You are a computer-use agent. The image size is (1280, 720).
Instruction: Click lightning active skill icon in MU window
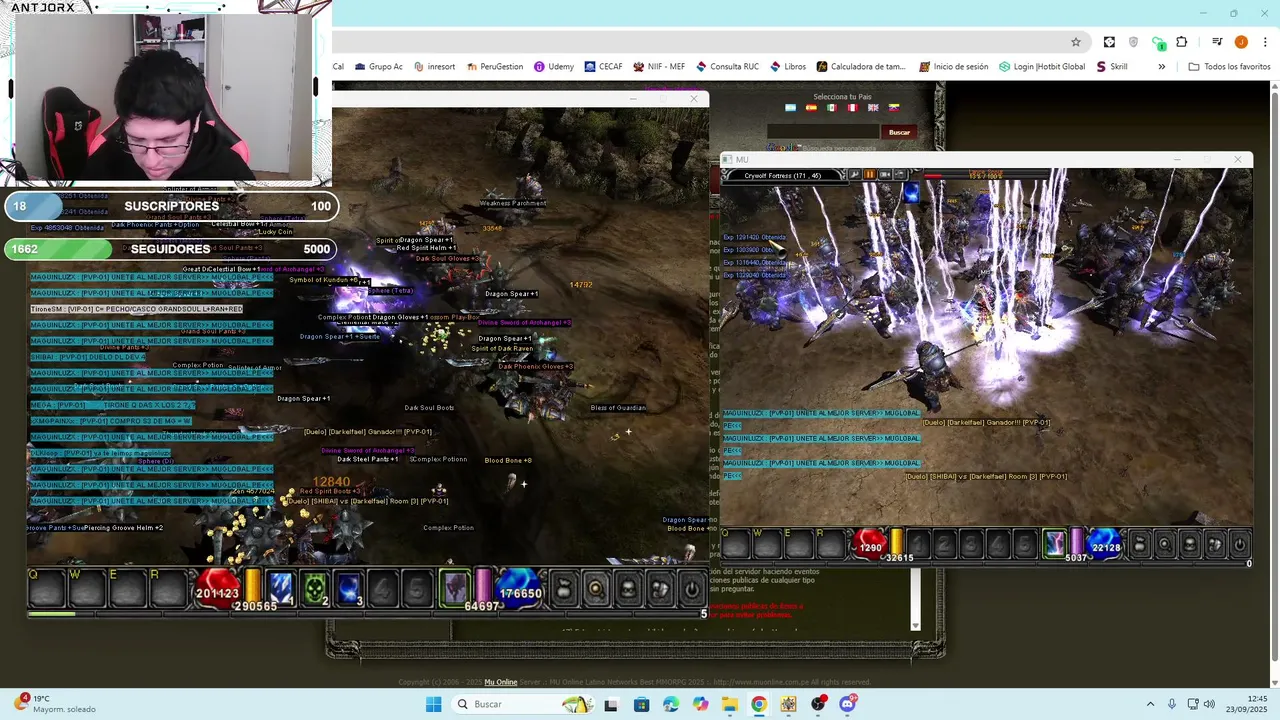pyautogui.click(x=1055, y=543)
